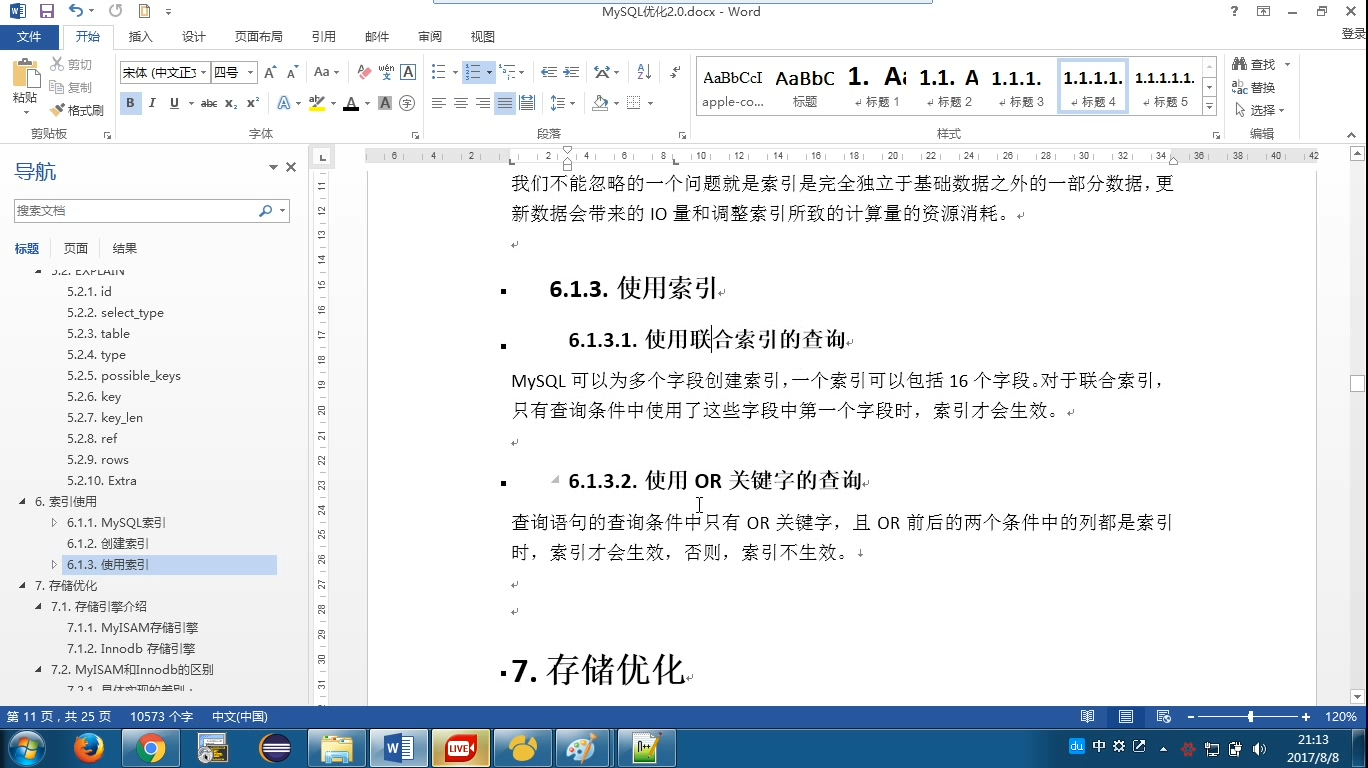Image resolution: width=1368 pixels, height=768 pixels.
Task: Sort paragraphs with the A-Z icon
Action: click(644, 72)
